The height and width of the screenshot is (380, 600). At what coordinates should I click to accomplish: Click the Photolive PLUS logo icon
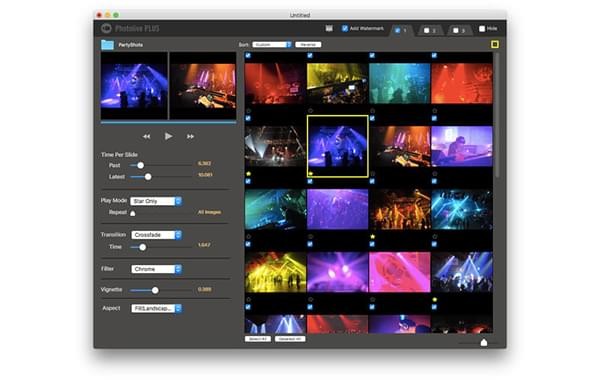click(106, 28)
